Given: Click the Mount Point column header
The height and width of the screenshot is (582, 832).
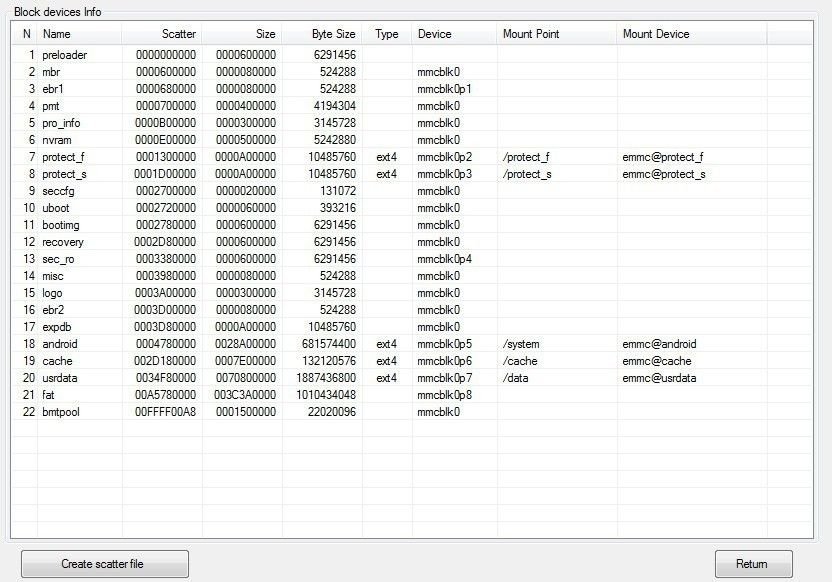Looking at the screenshot, I should (557, 34).
